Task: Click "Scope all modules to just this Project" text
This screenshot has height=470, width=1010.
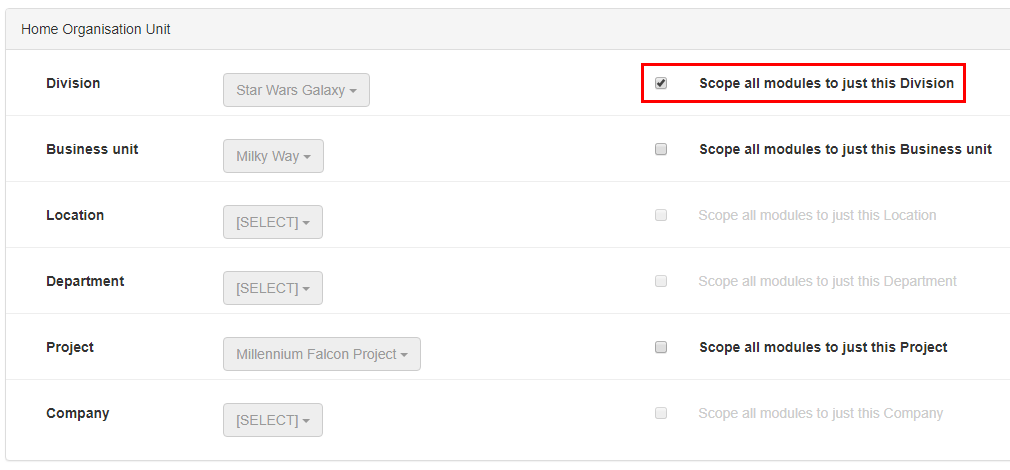Action: click(x=823, y=347)
